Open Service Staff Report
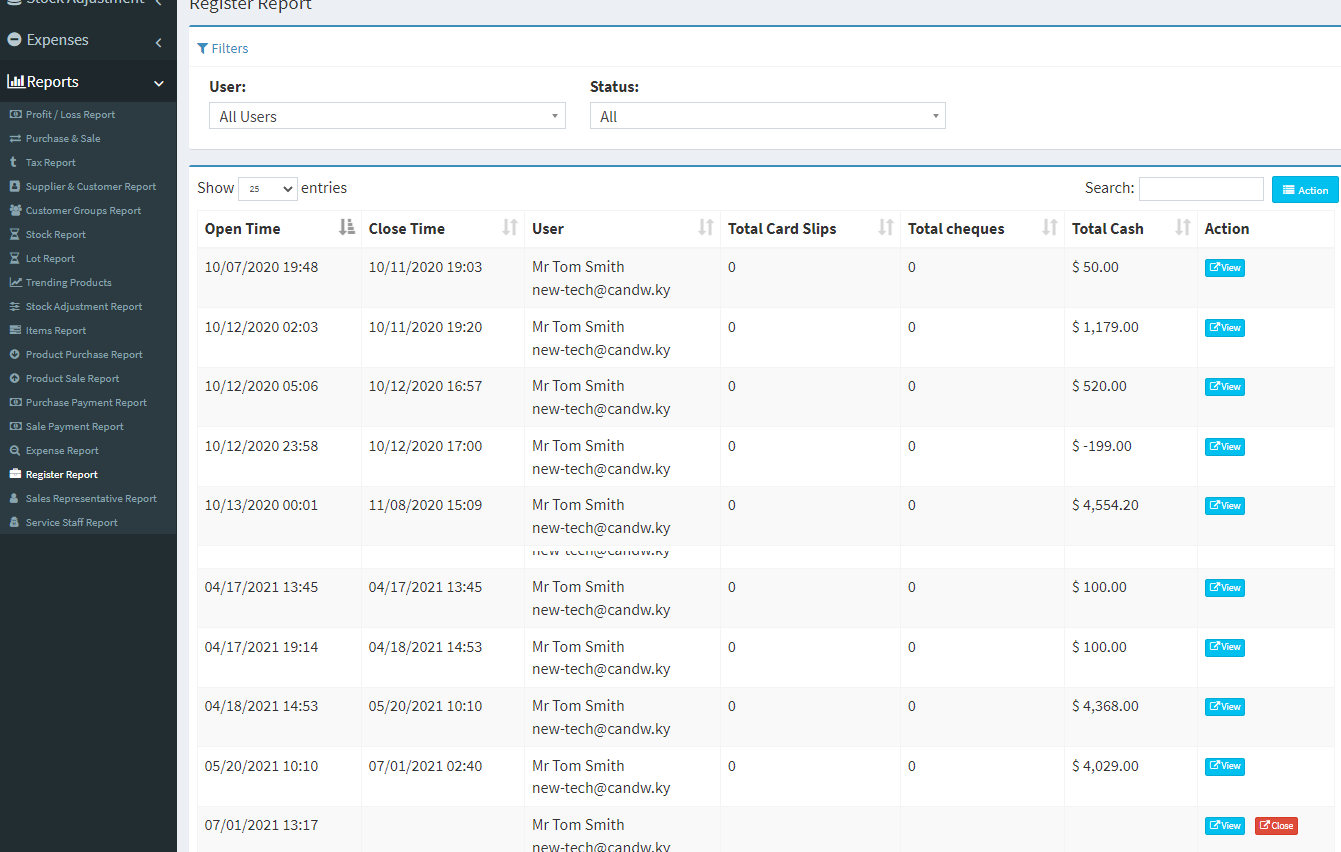This screenshot has height=852, width=1341. coord(71,522)
